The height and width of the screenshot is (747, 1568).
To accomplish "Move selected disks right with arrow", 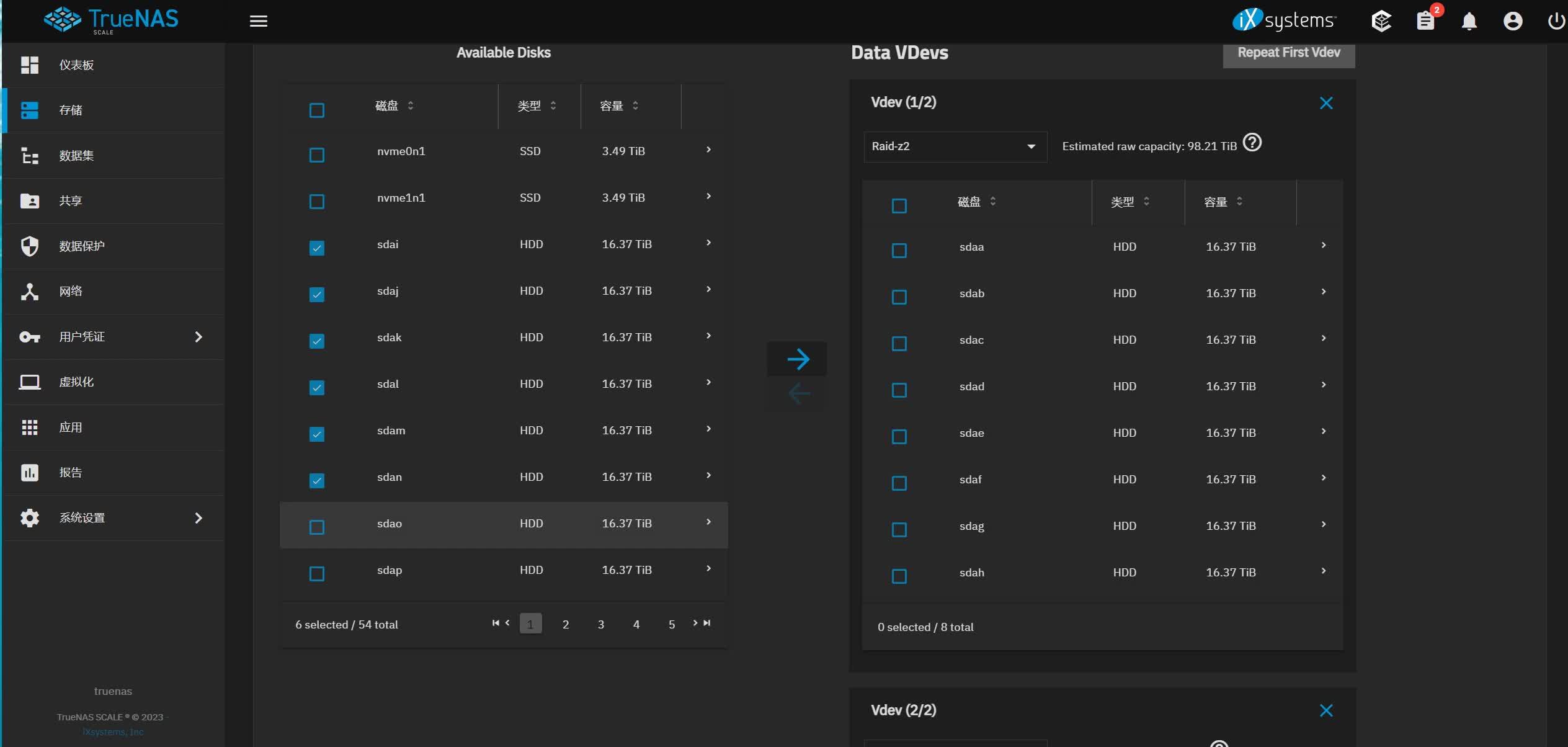I will click(797, 359).
